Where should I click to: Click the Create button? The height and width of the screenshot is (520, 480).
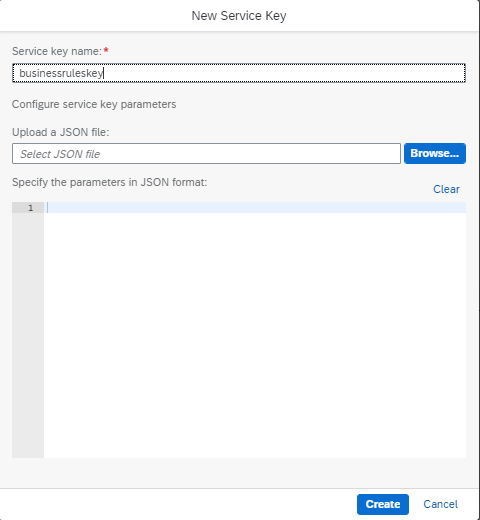tap(383, 504)
